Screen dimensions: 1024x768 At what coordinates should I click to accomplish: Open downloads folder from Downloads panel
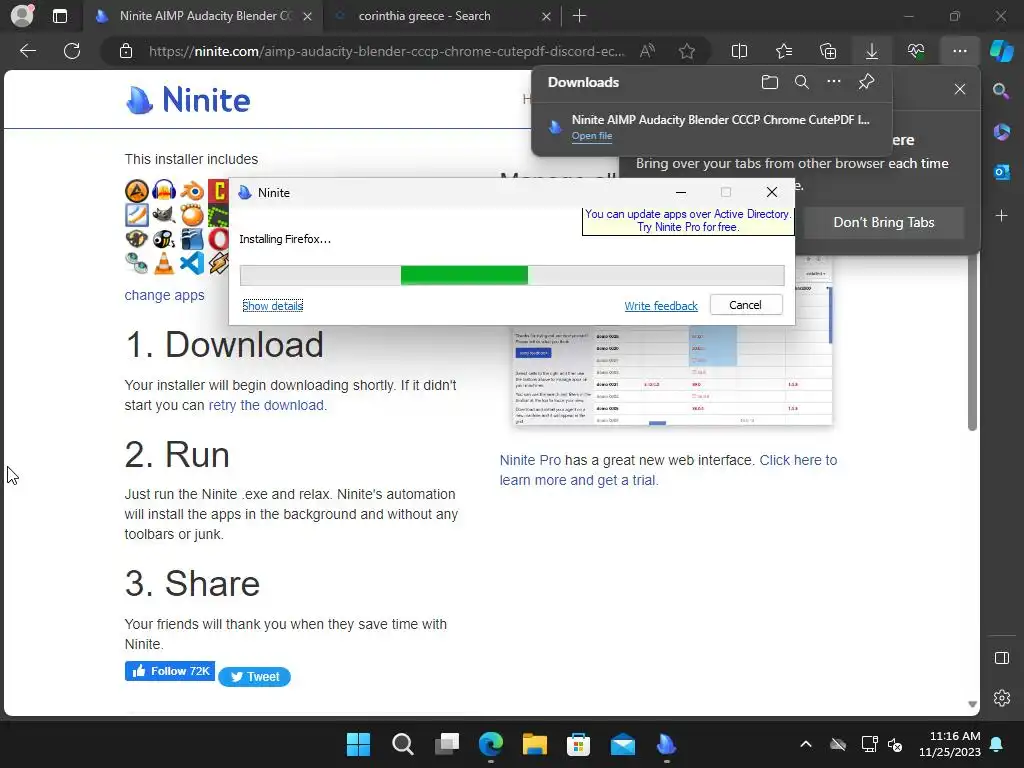pos(770,82)
